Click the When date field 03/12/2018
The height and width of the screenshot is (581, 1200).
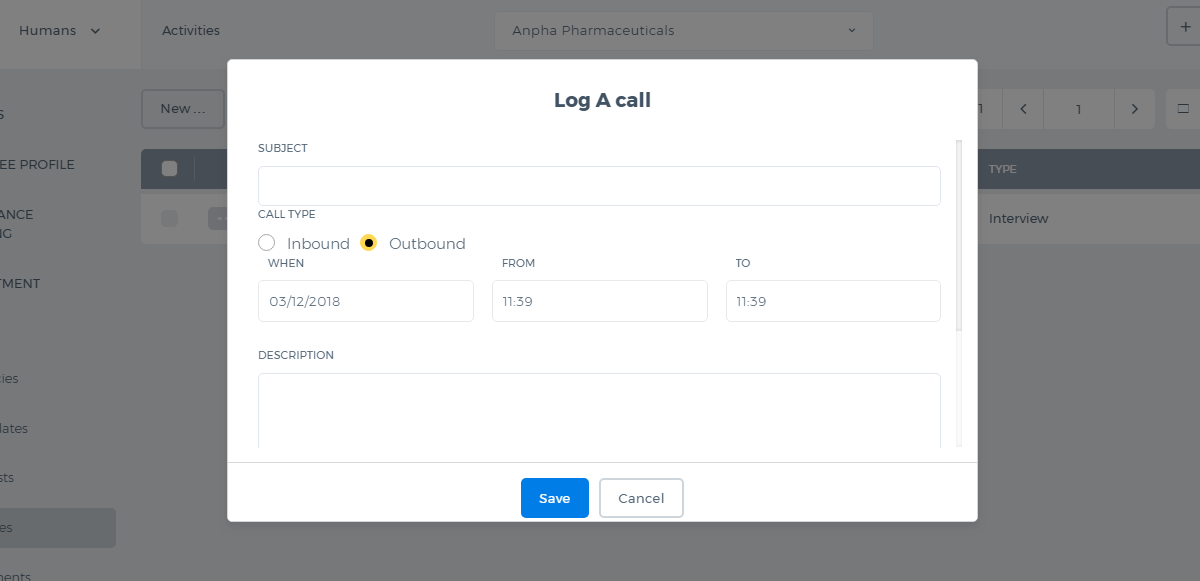point(366,301)
